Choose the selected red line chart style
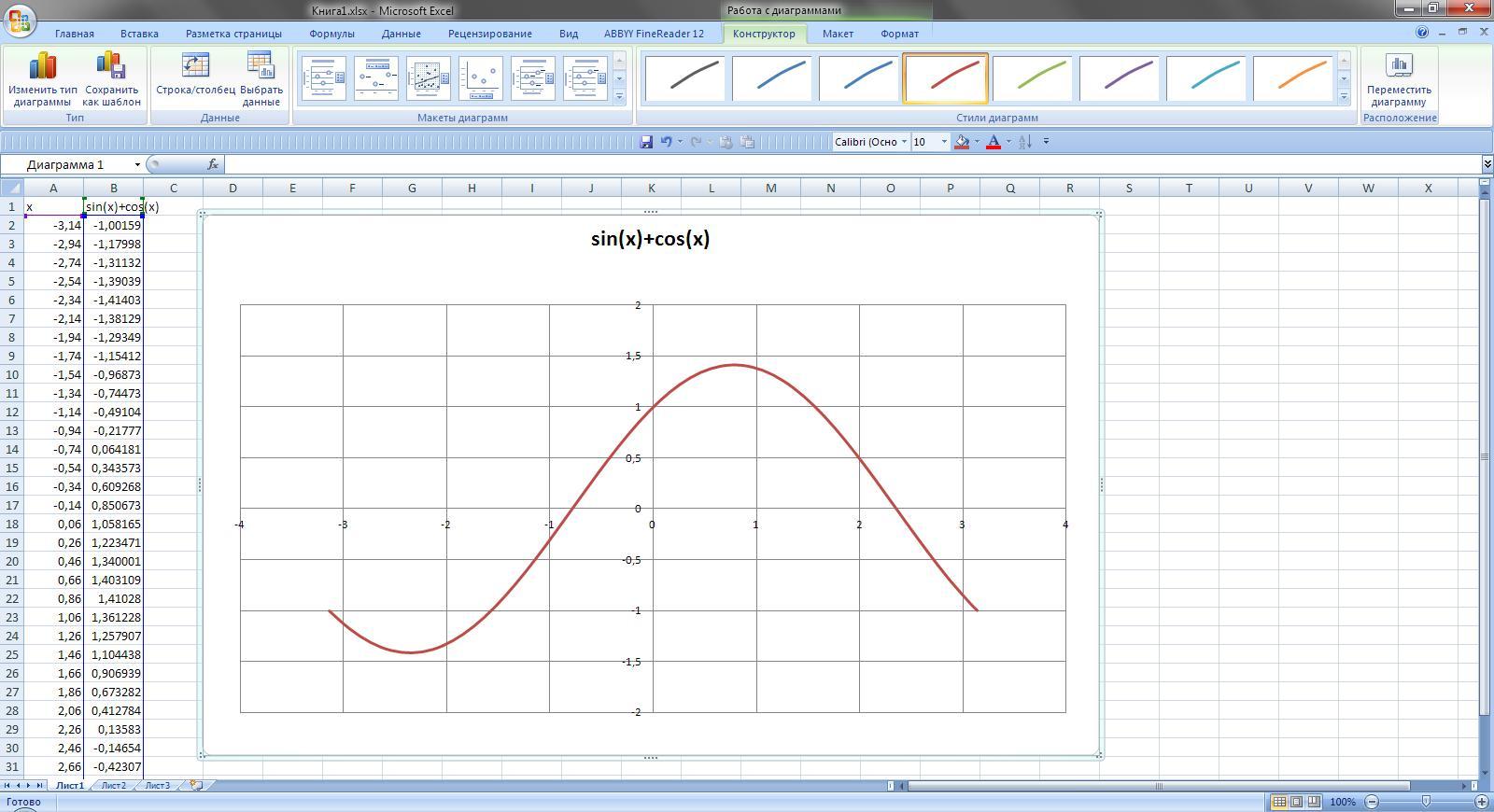Screen dimensions: 1494x812 tap(945, 78)
